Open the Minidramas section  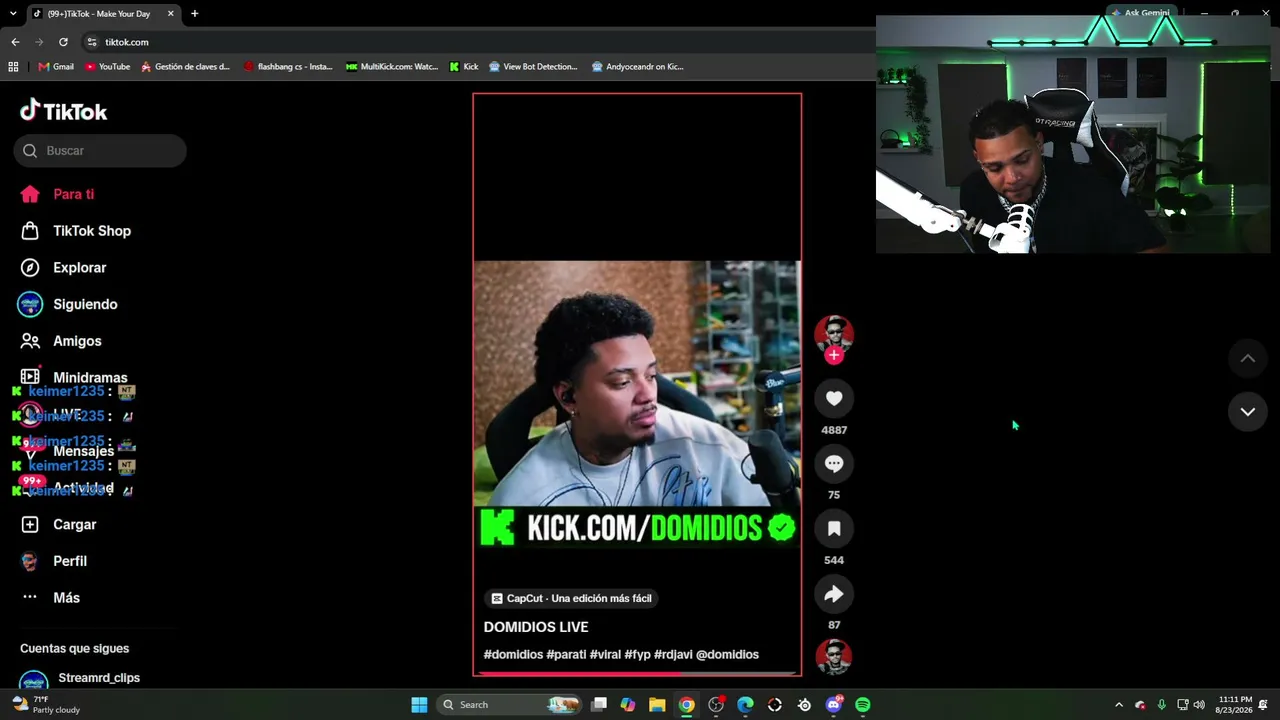(90, 377)
